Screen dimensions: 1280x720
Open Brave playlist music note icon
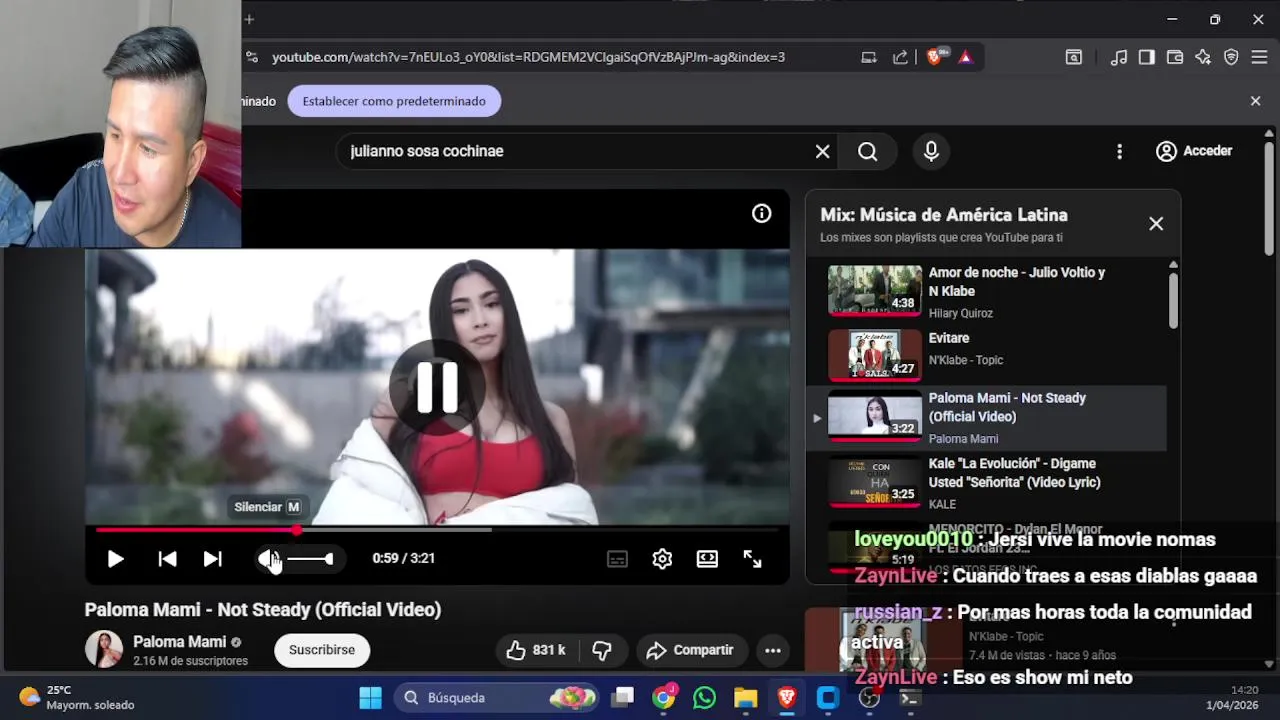pos(1119,57)
